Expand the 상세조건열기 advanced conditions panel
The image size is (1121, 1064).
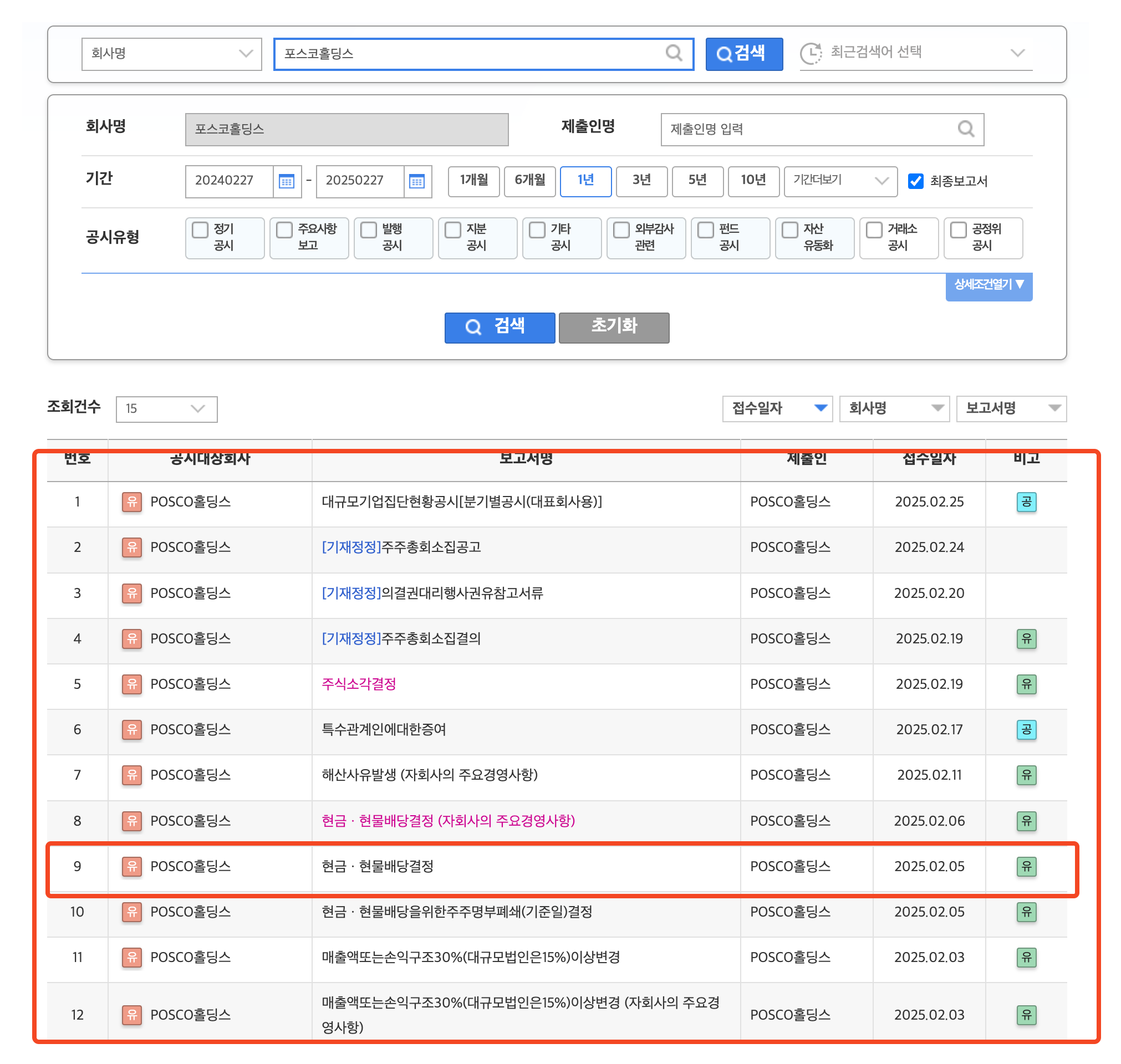click(989, 287)
